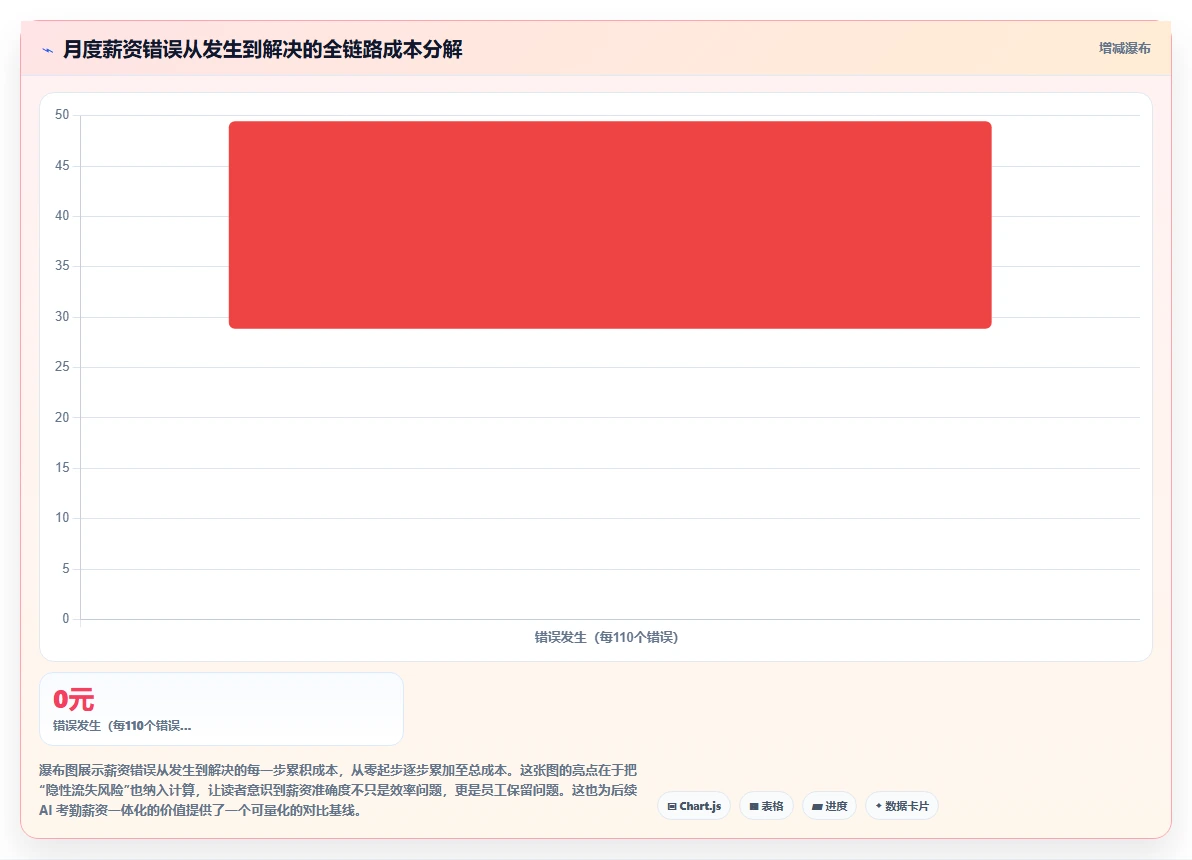Click the y-axis value 25
Screen dimensions: 1192x860
[x=62, y=367]
